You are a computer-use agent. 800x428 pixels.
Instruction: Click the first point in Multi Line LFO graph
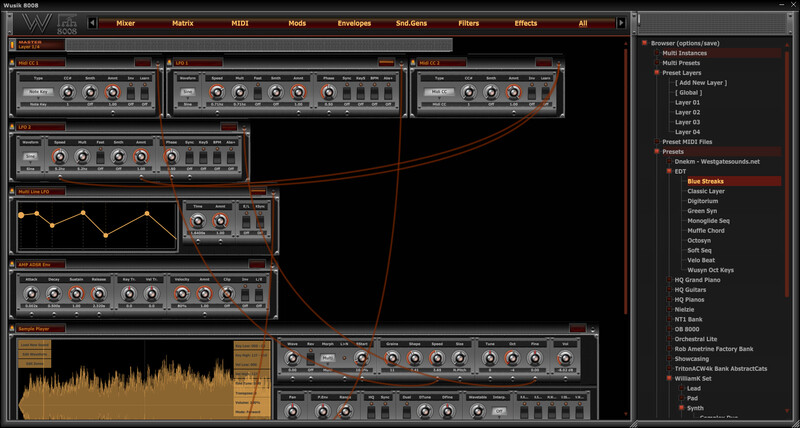23,215
